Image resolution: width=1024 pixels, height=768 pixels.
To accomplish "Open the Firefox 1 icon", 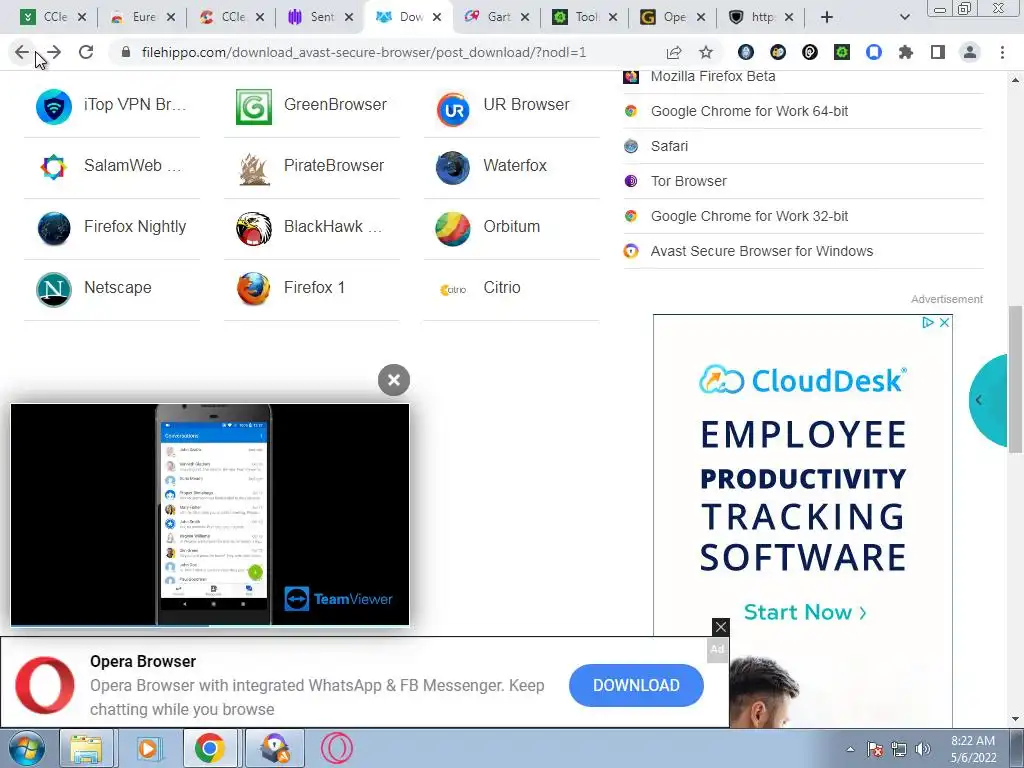I will [x=253, y=289].
